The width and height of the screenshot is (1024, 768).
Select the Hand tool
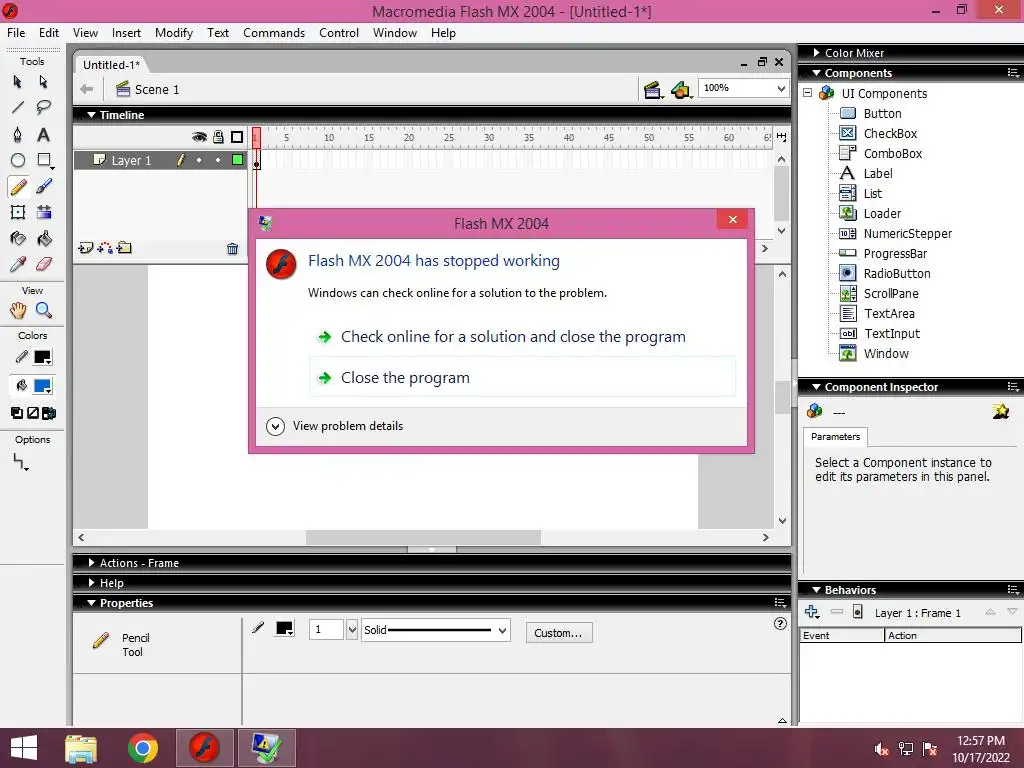[x=18, y=310]
